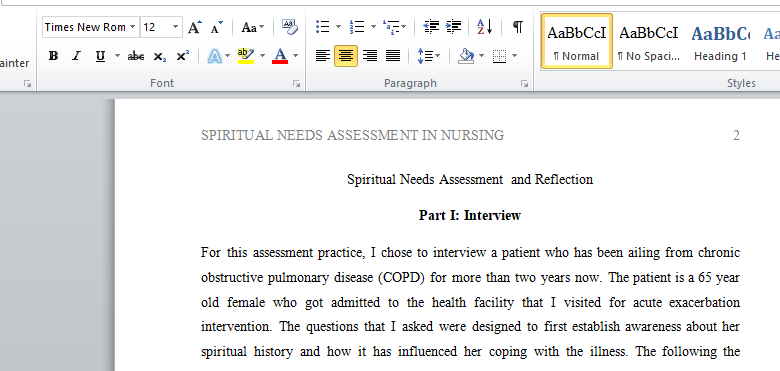
Task: Select the No Spacing style
Action: 649,41
